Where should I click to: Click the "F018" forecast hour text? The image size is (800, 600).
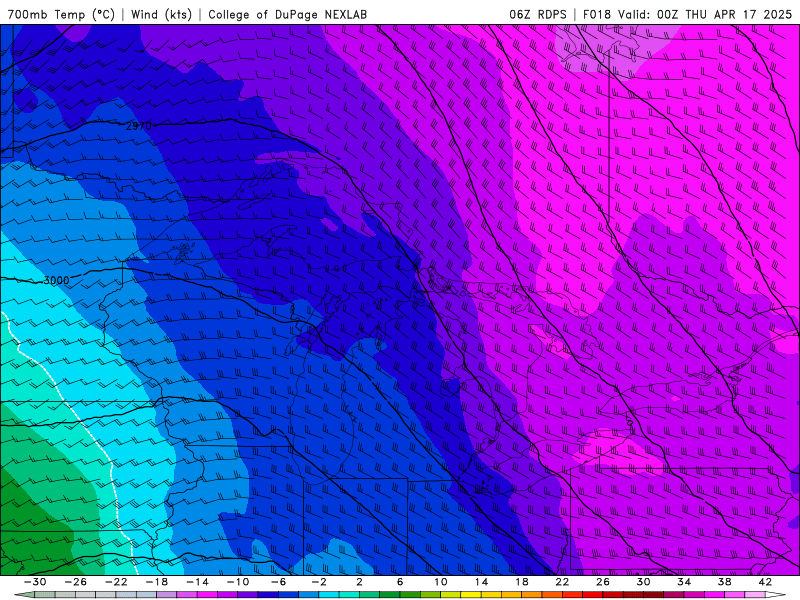596,14
